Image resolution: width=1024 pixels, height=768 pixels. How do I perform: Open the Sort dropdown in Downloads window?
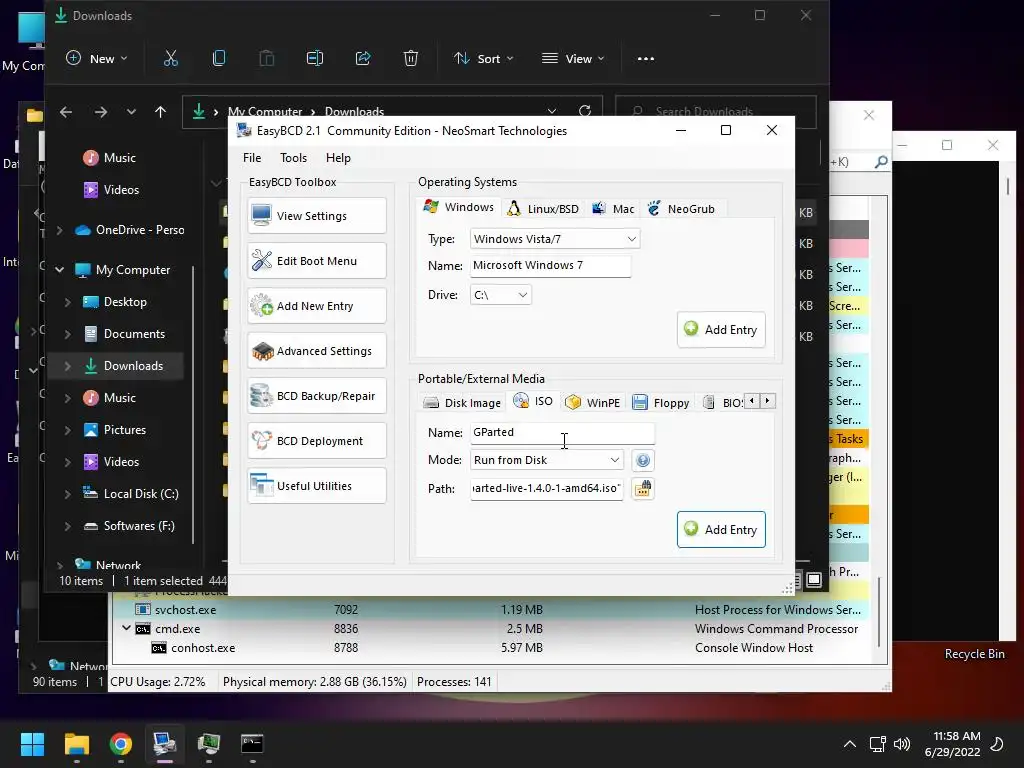[484, 59]
